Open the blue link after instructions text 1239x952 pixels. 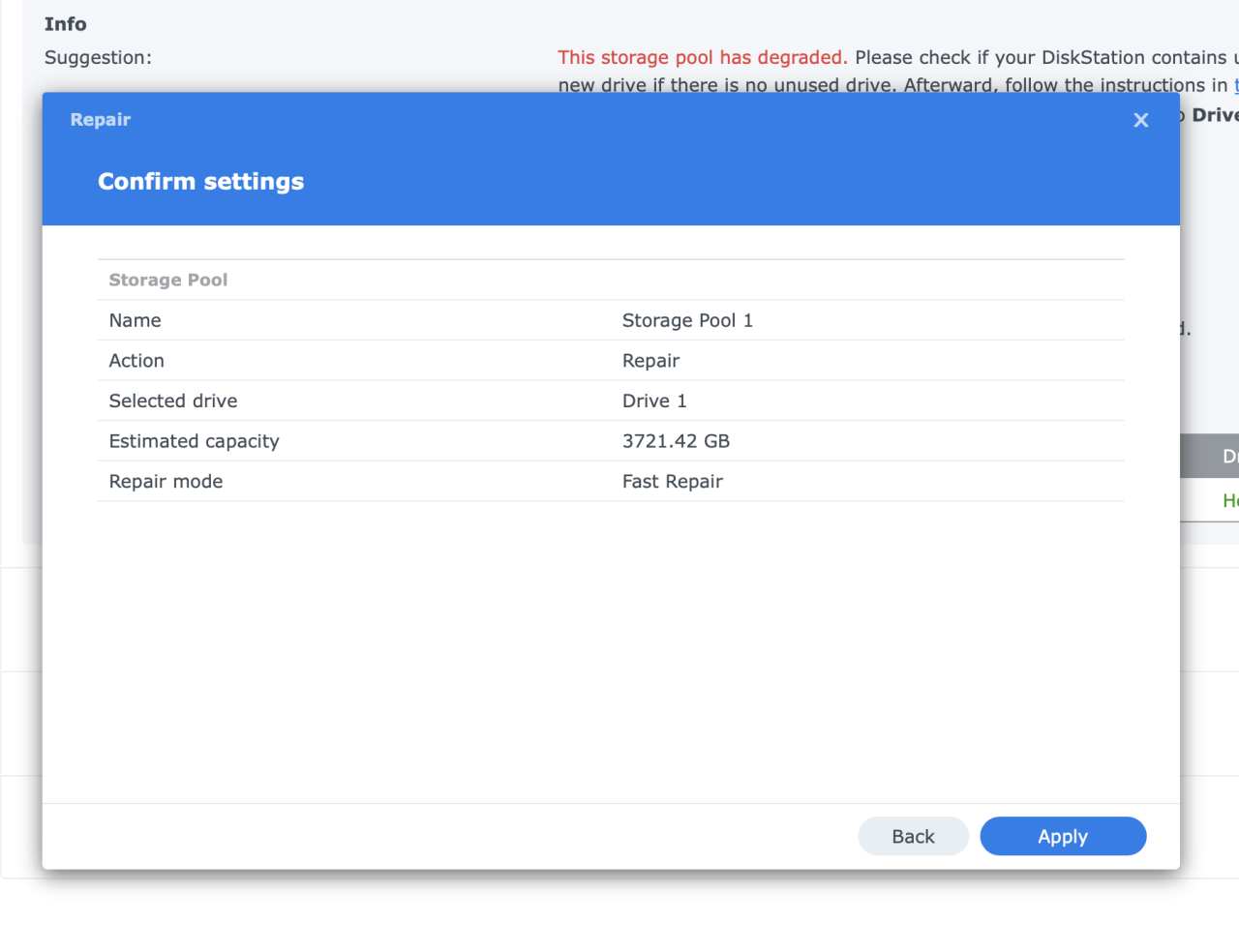pos(1235,85)
